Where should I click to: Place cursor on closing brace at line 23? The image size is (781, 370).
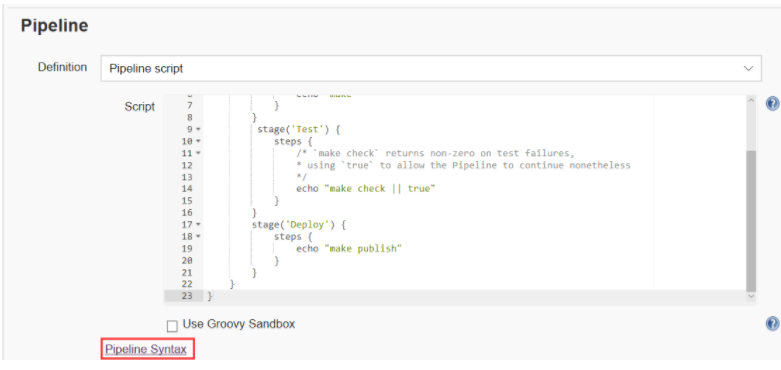210,296
